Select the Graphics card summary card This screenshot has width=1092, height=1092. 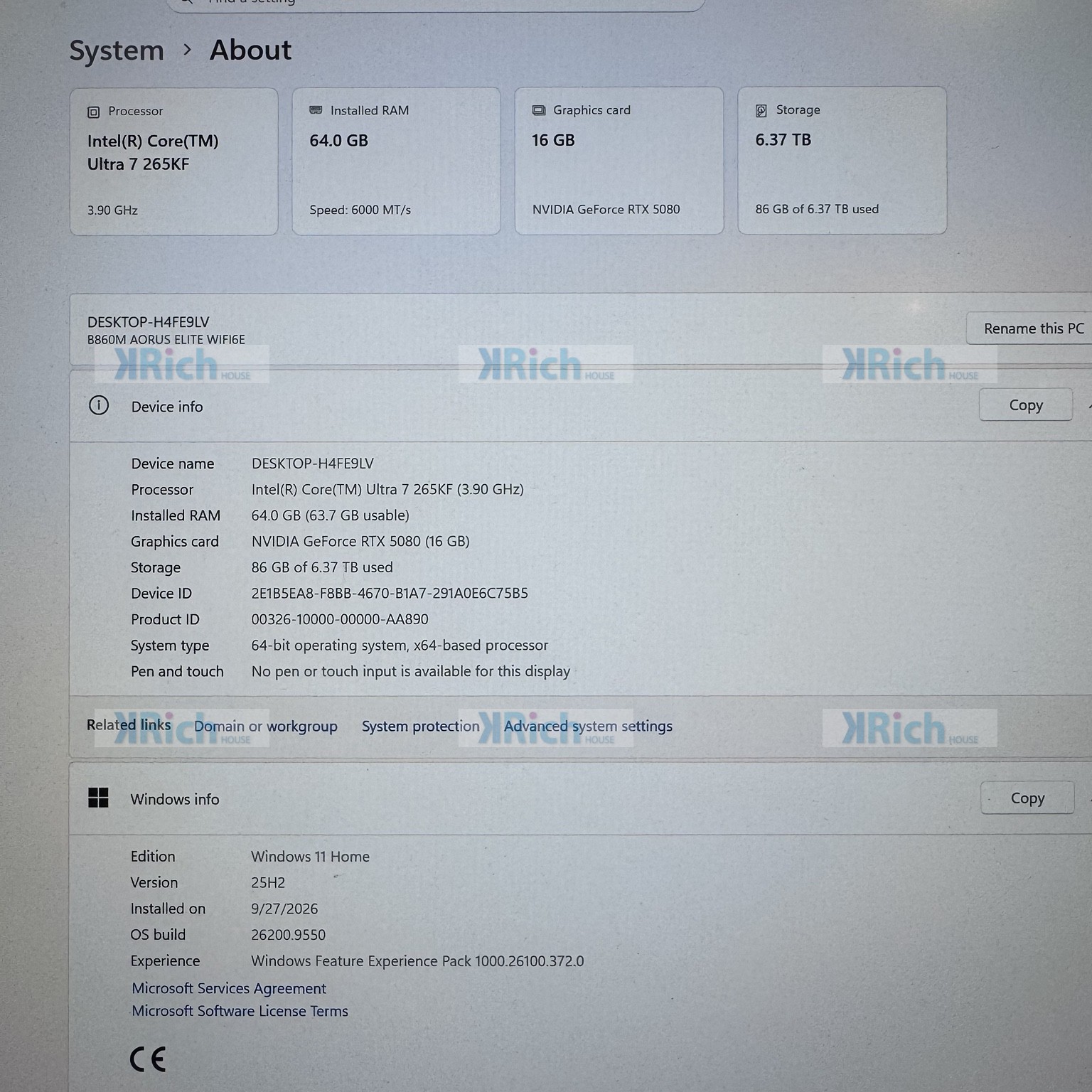pyautogui.click(x=619, y=161)
